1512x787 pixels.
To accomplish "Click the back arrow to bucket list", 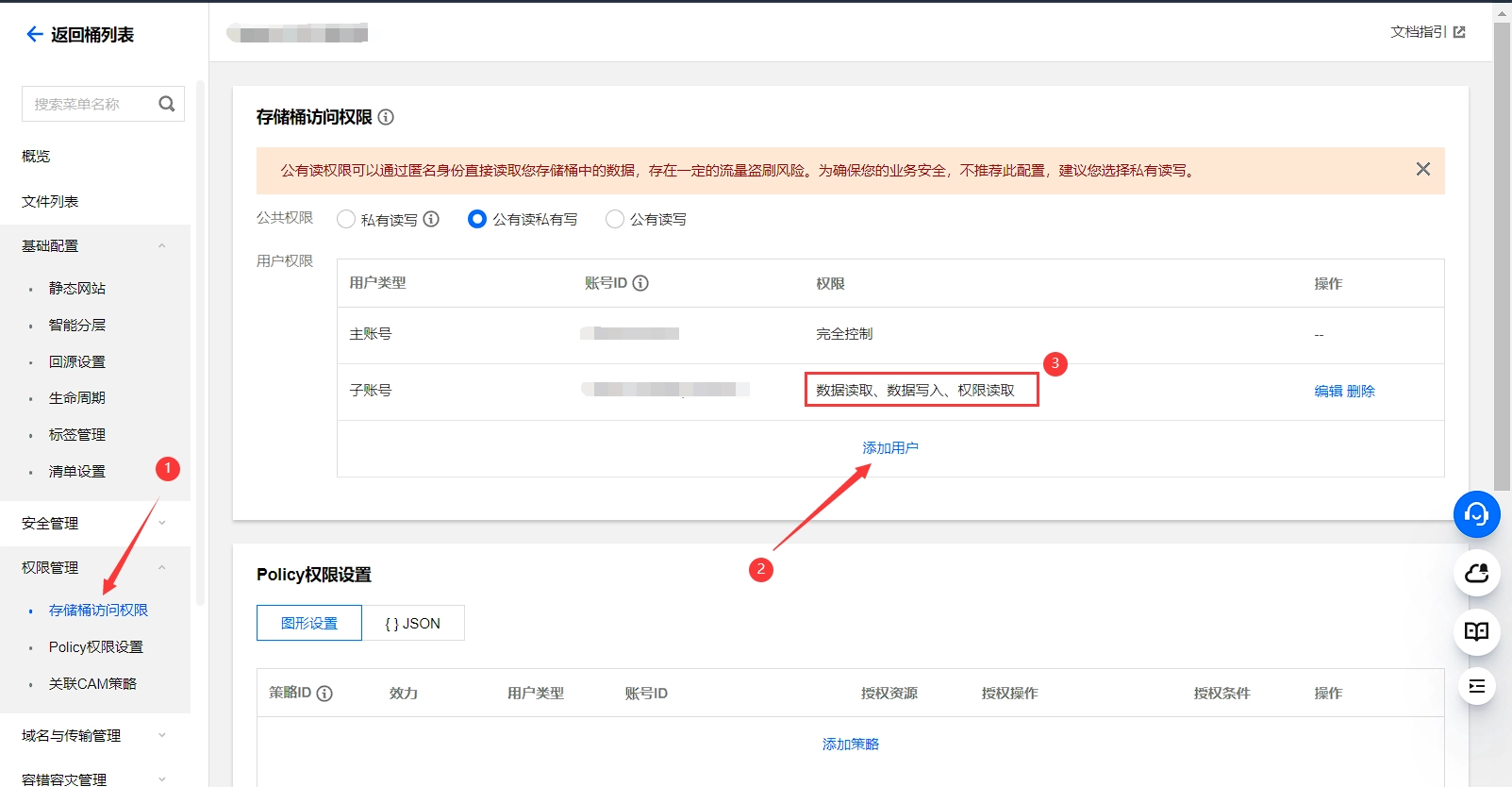I will coord(35,35).
